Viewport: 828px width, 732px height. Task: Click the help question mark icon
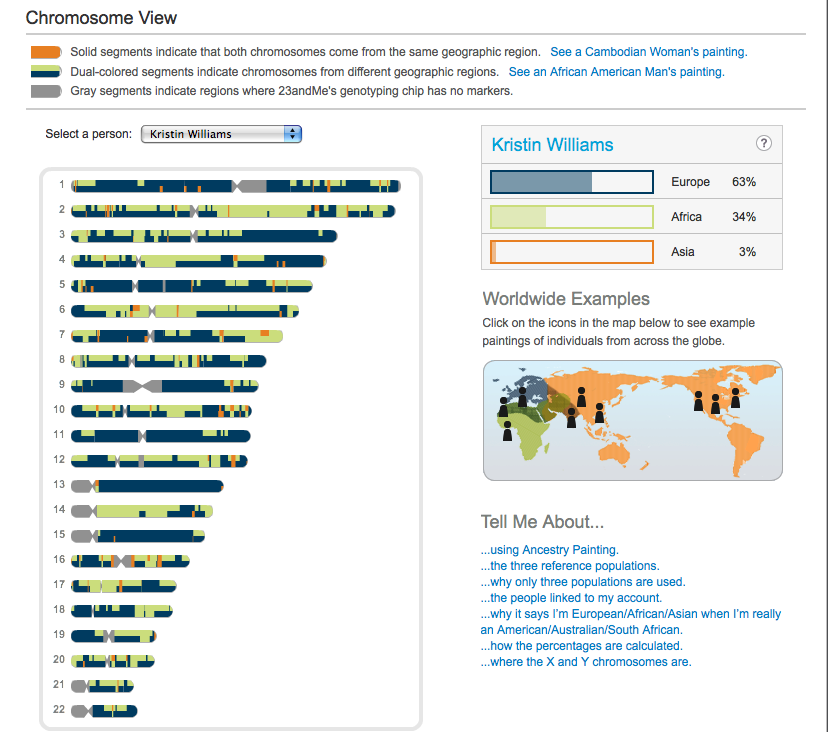click(764, 144)
